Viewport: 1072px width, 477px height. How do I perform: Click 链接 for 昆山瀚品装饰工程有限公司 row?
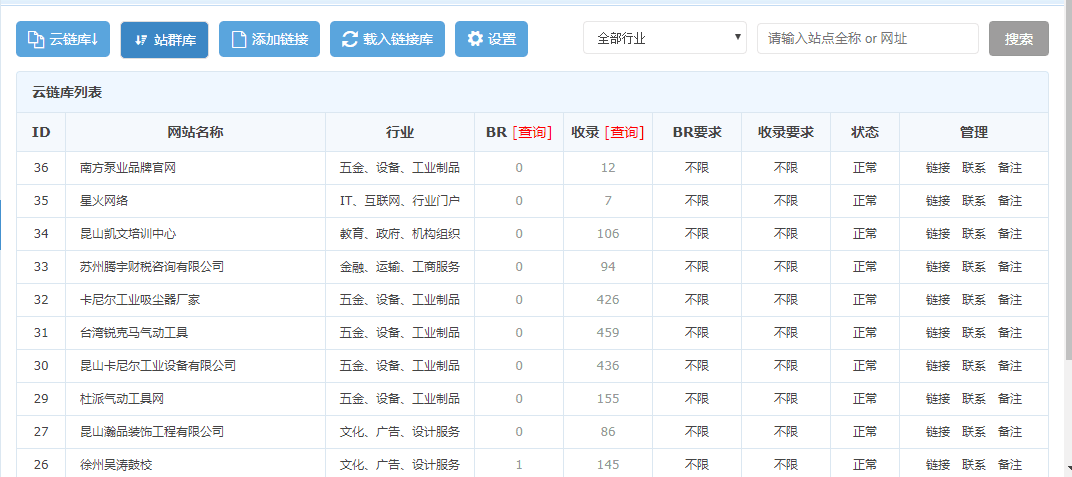938,432
